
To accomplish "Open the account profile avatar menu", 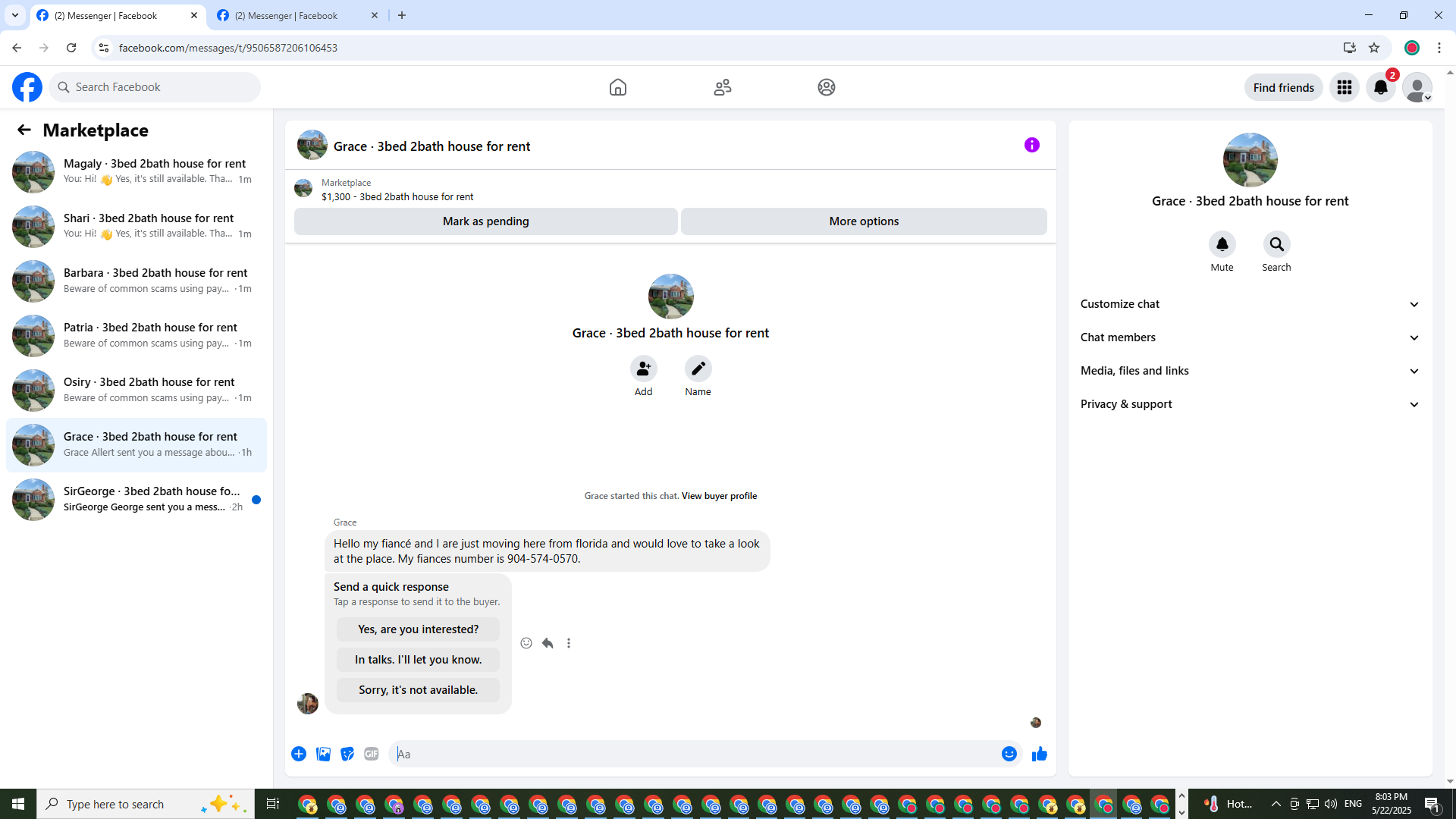I will click(x=1417, y=87).
